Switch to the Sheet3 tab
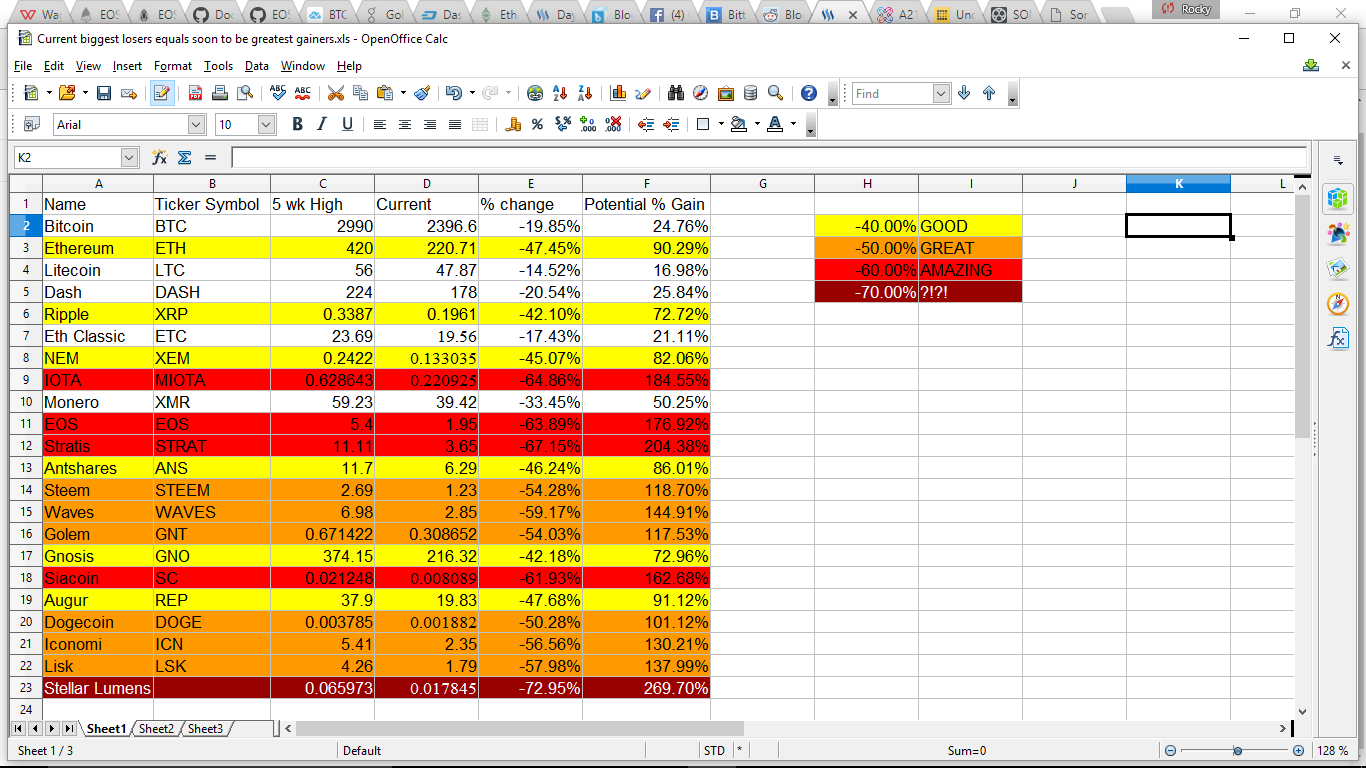 205,729
